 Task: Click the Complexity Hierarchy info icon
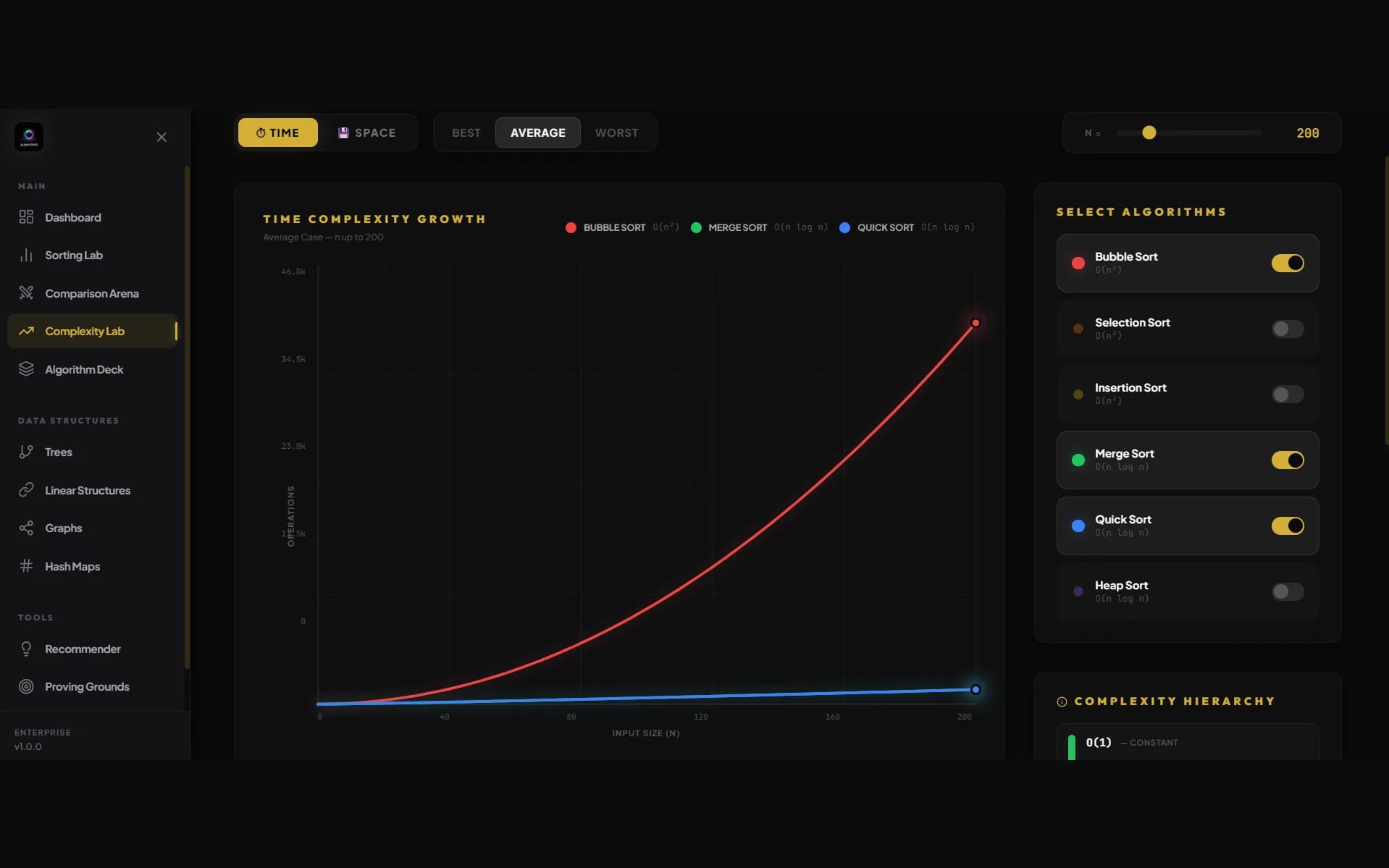[x=1062, y=701]
